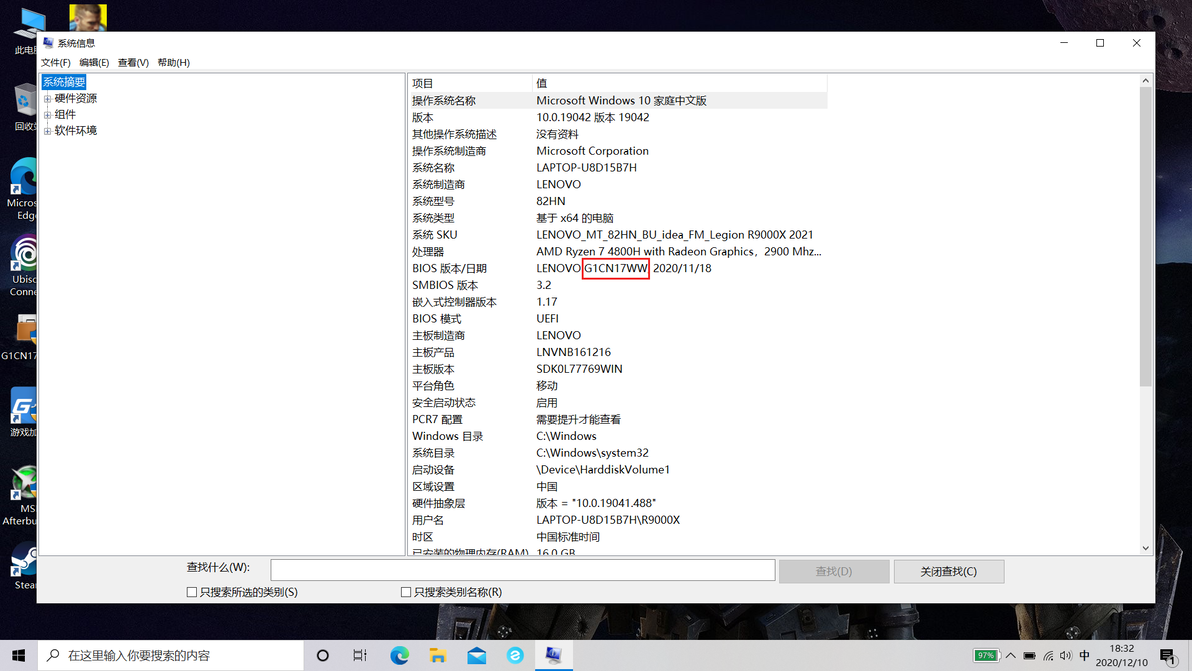Select the PCR7 配置 row

point(617,419)
